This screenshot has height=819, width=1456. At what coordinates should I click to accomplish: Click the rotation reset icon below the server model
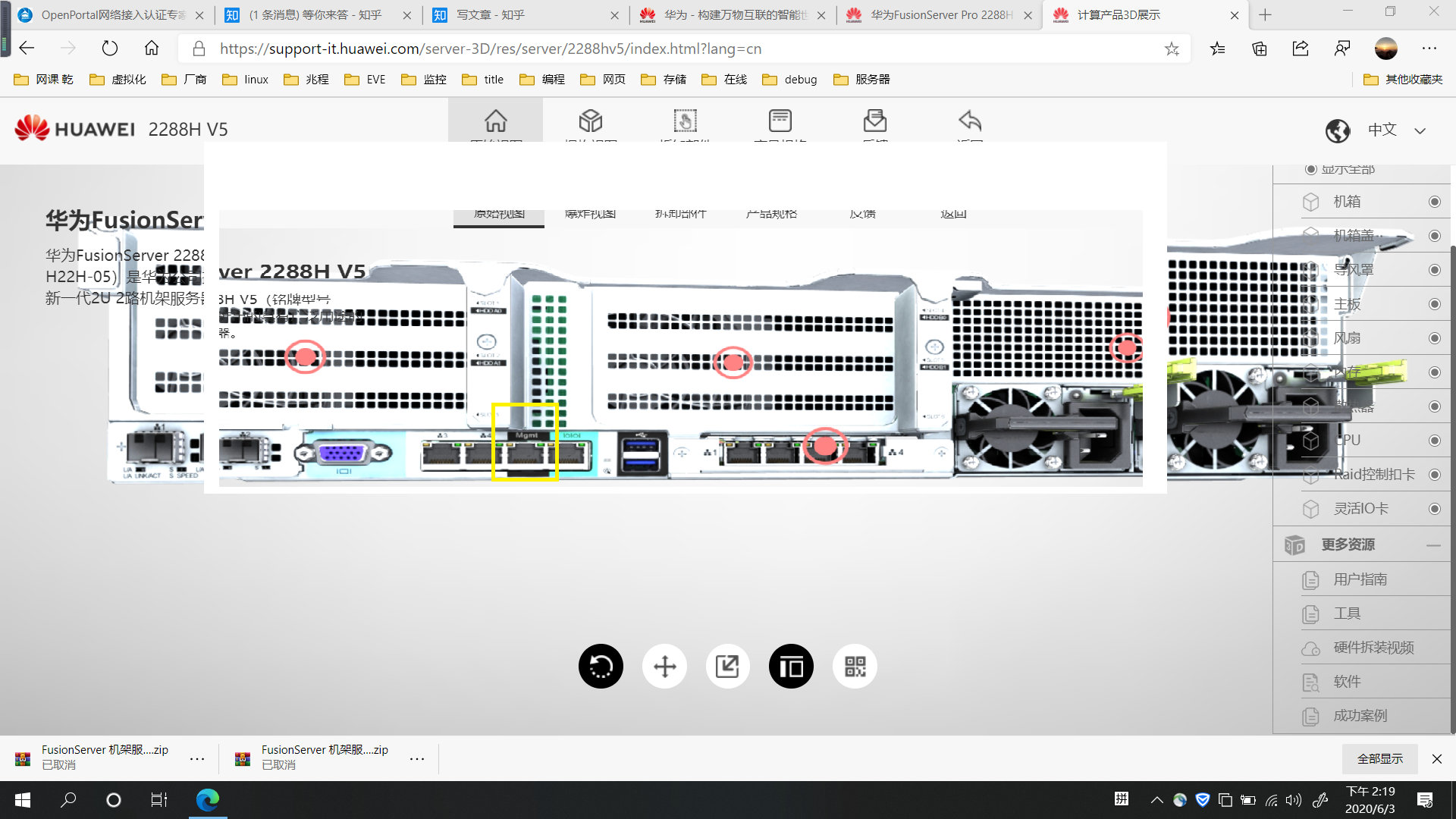pos(601,666)
